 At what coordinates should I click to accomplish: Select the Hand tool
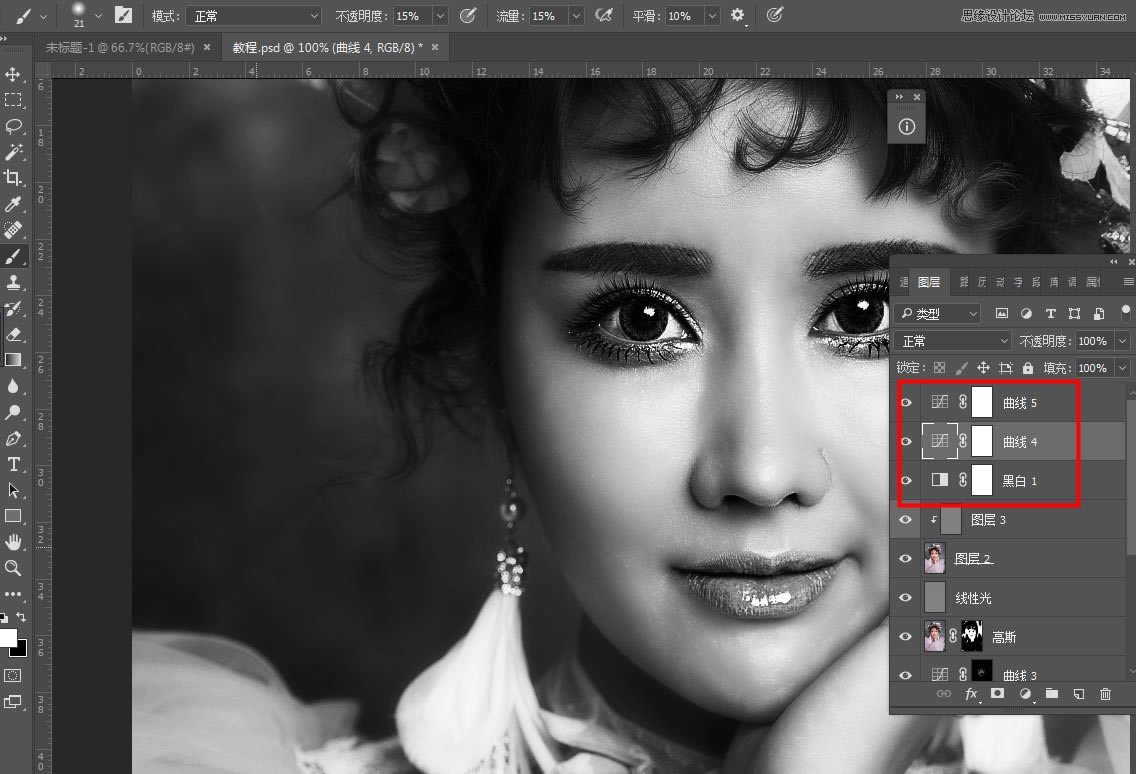(13, 542)
